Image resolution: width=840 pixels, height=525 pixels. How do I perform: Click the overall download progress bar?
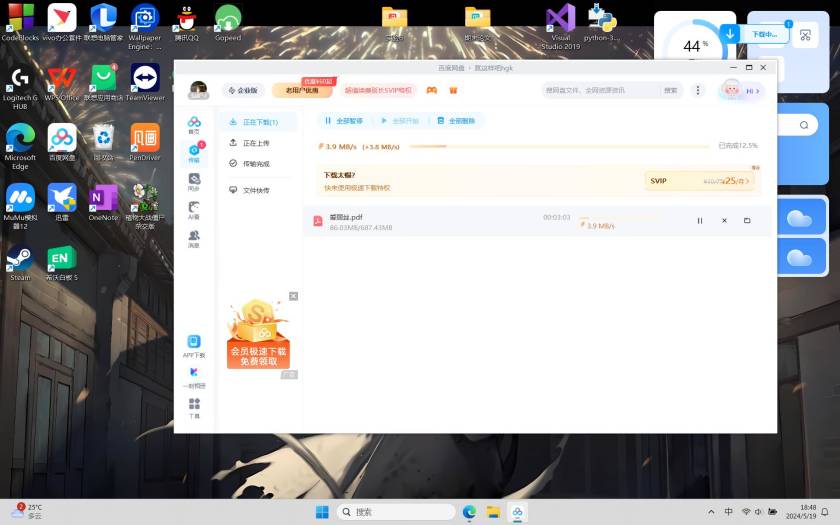coord(559,146)
